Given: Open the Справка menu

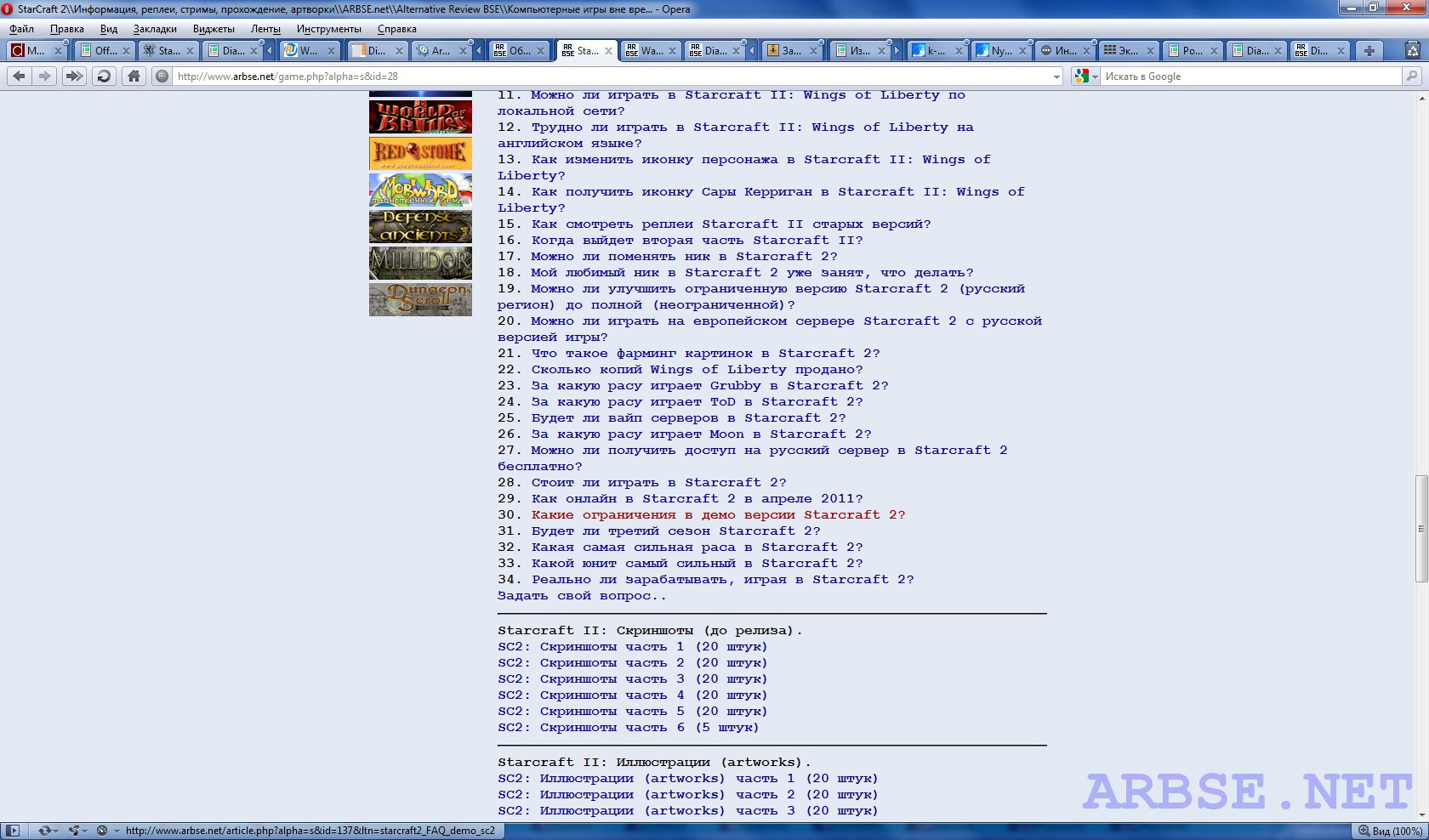Looking at the screenshot, I should [397, 29].
